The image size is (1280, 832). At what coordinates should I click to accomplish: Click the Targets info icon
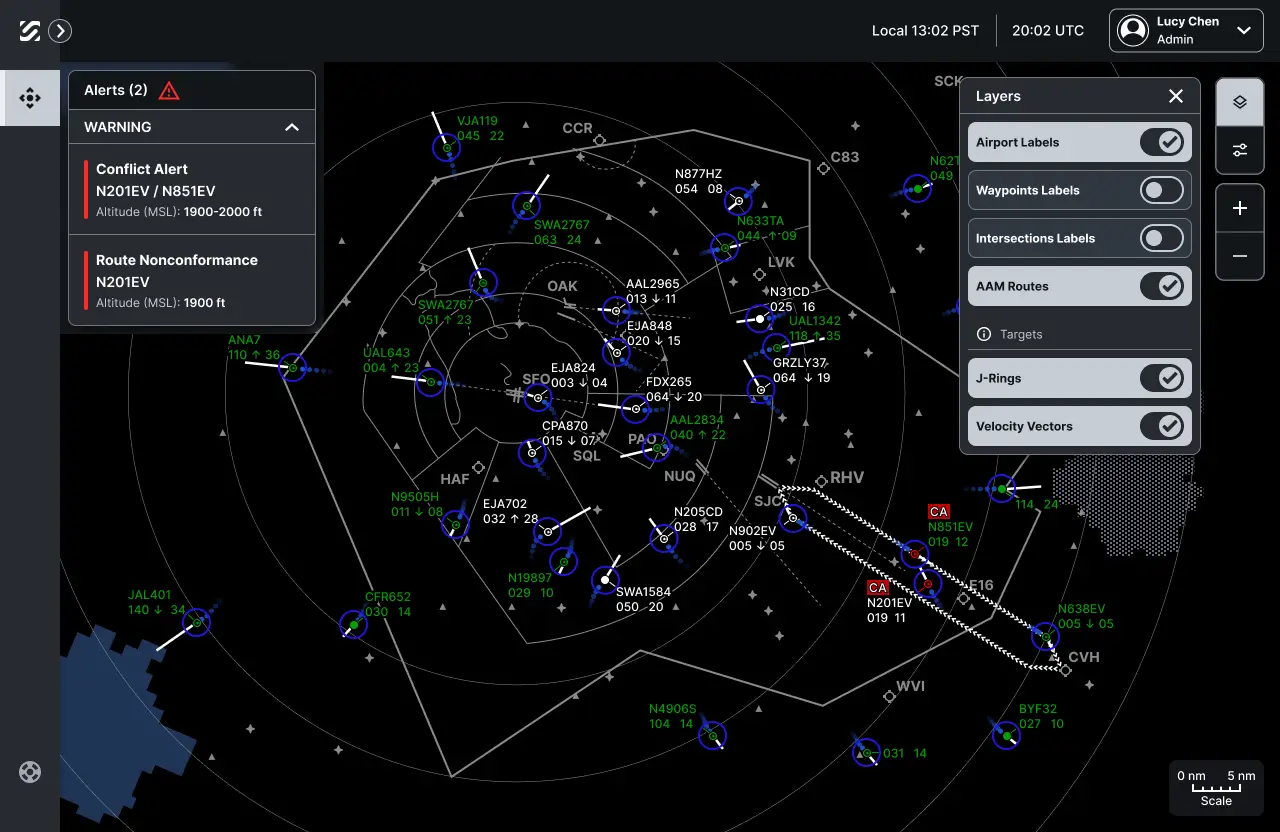point(983,334)
